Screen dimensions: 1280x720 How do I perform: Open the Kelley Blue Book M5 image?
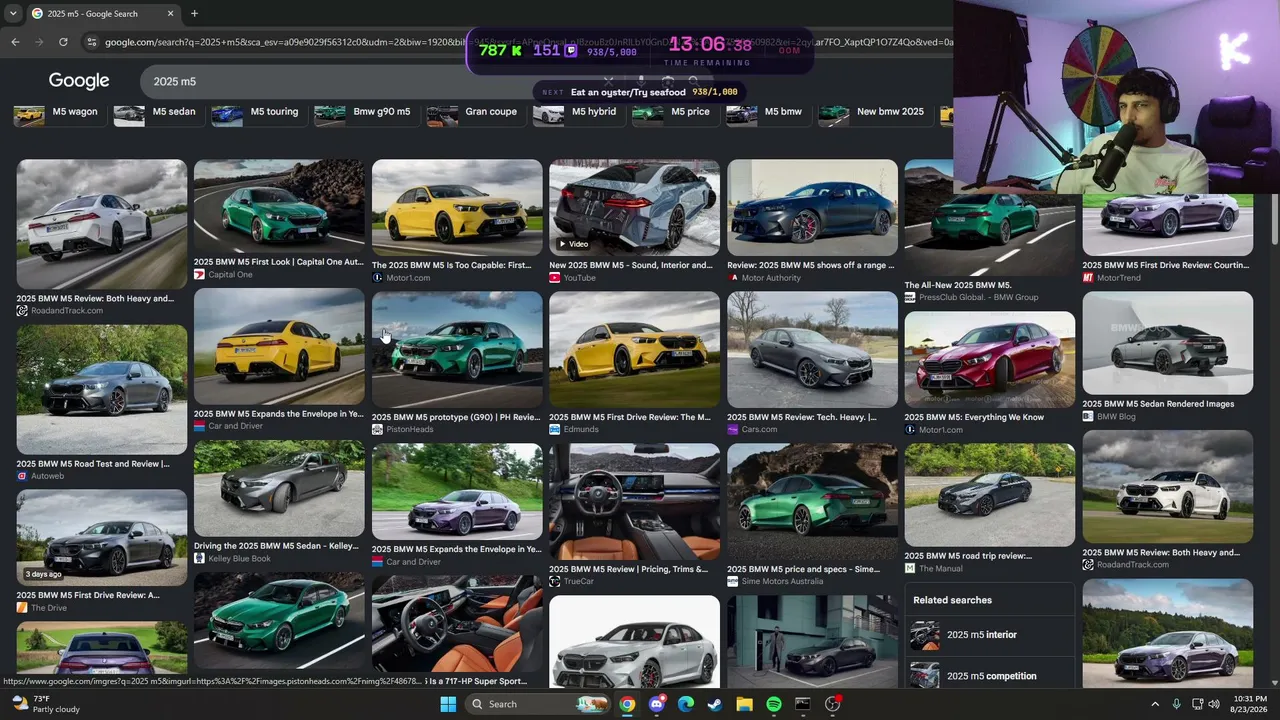click(279, 490)
